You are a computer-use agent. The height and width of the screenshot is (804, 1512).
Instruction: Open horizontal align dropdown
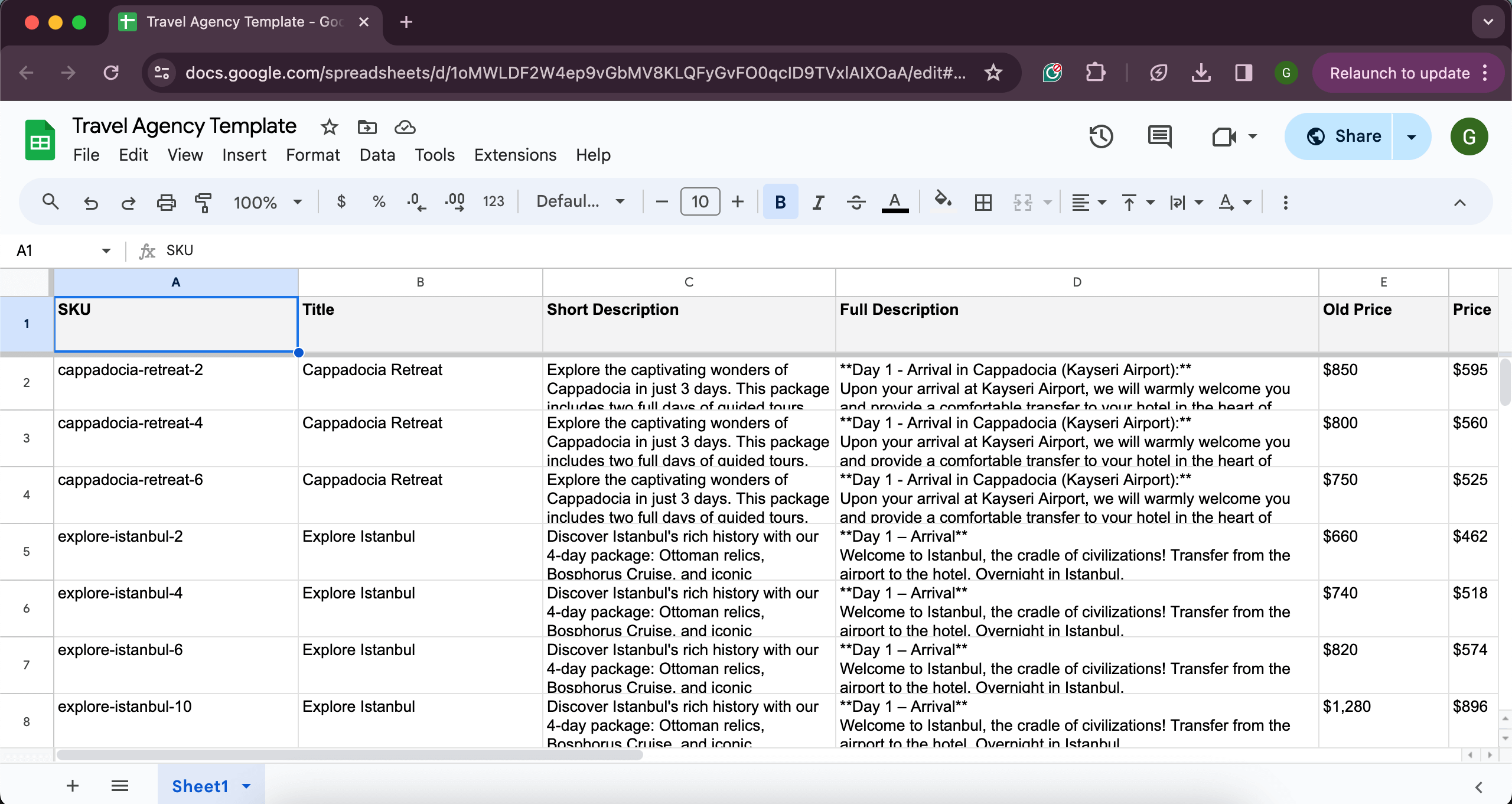coord(1089,202)
